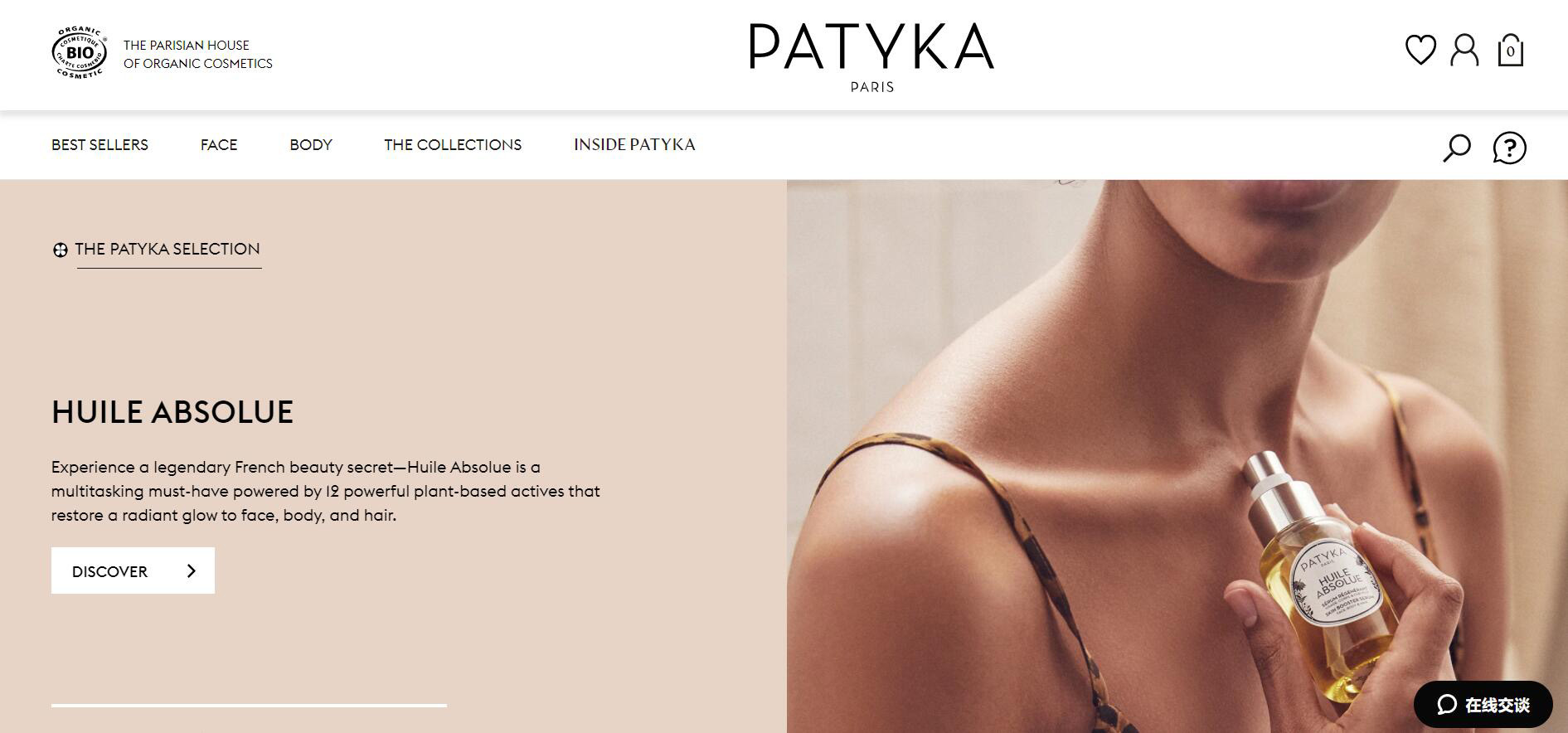Open the user account icon
The height and width of the screenshot is (733, 1568).
click(1464, 50)
